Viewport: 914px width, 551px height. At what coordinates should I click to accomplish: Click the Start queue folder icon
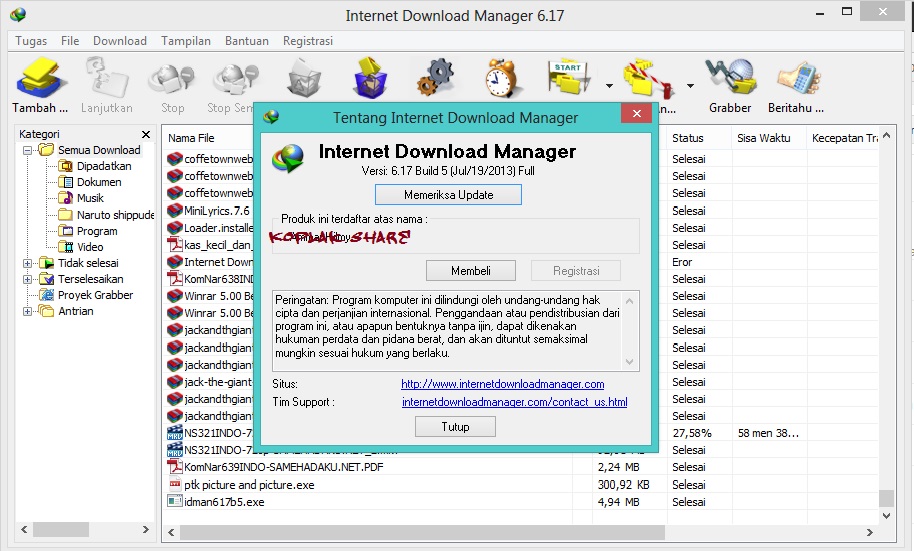click(569, 78)
